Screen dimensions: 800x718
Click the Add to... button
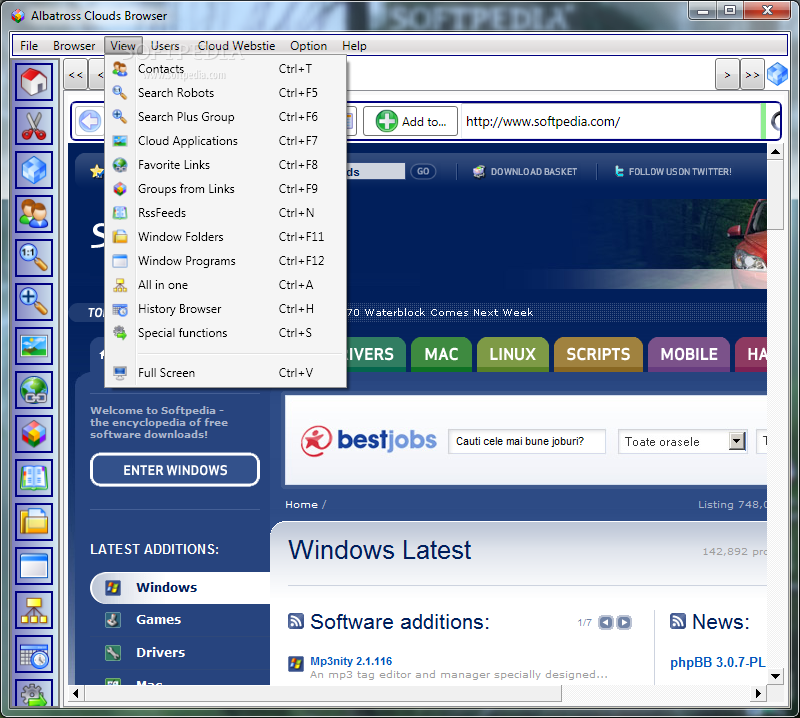(410, 121)
